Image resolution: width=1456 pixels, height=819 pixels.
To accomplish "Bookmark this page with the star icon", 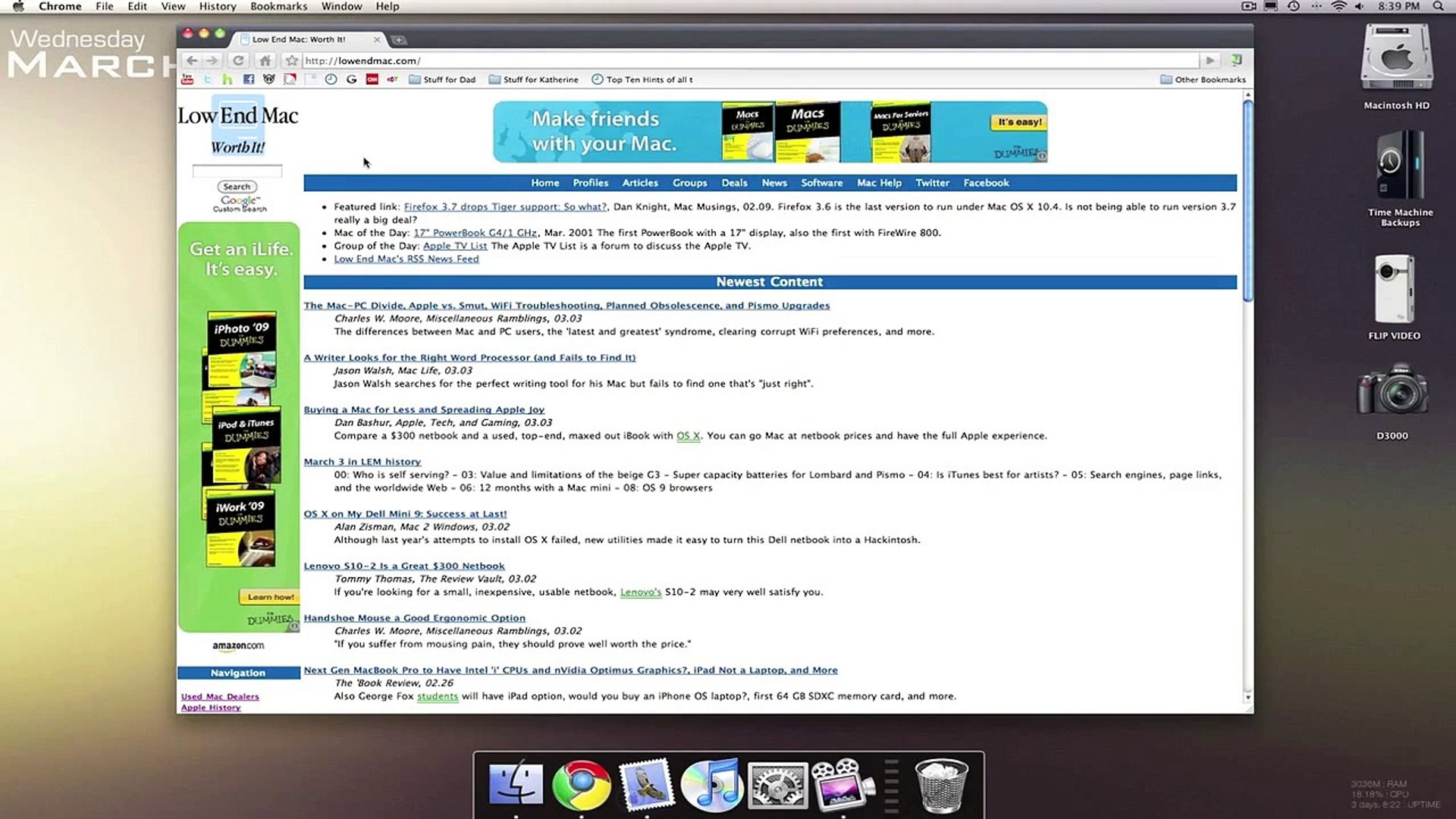I will [x=292, y=61].
